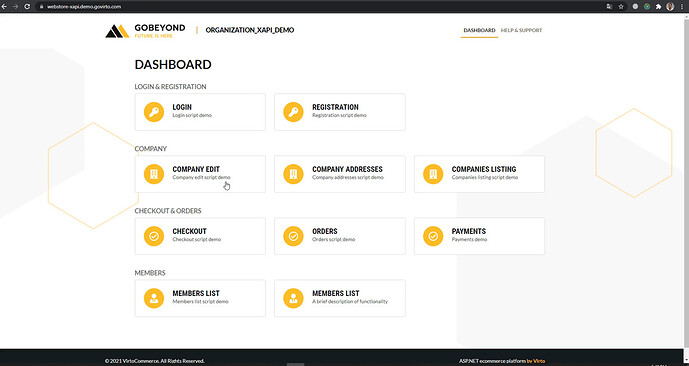The height and width of the screenshot is (366, 689).
Task: Click the 'Login & Registration' section heading
Action: click(170, 87)
